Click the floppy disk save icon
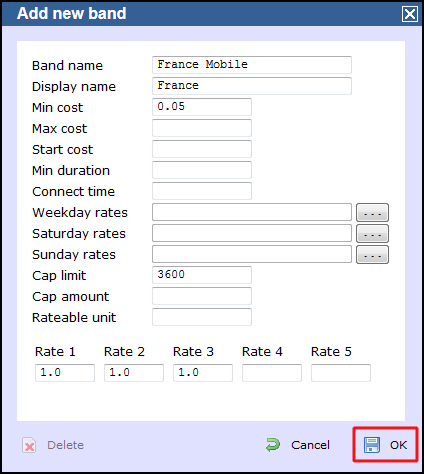Viewport: 424px width, 474px height. 372,445
